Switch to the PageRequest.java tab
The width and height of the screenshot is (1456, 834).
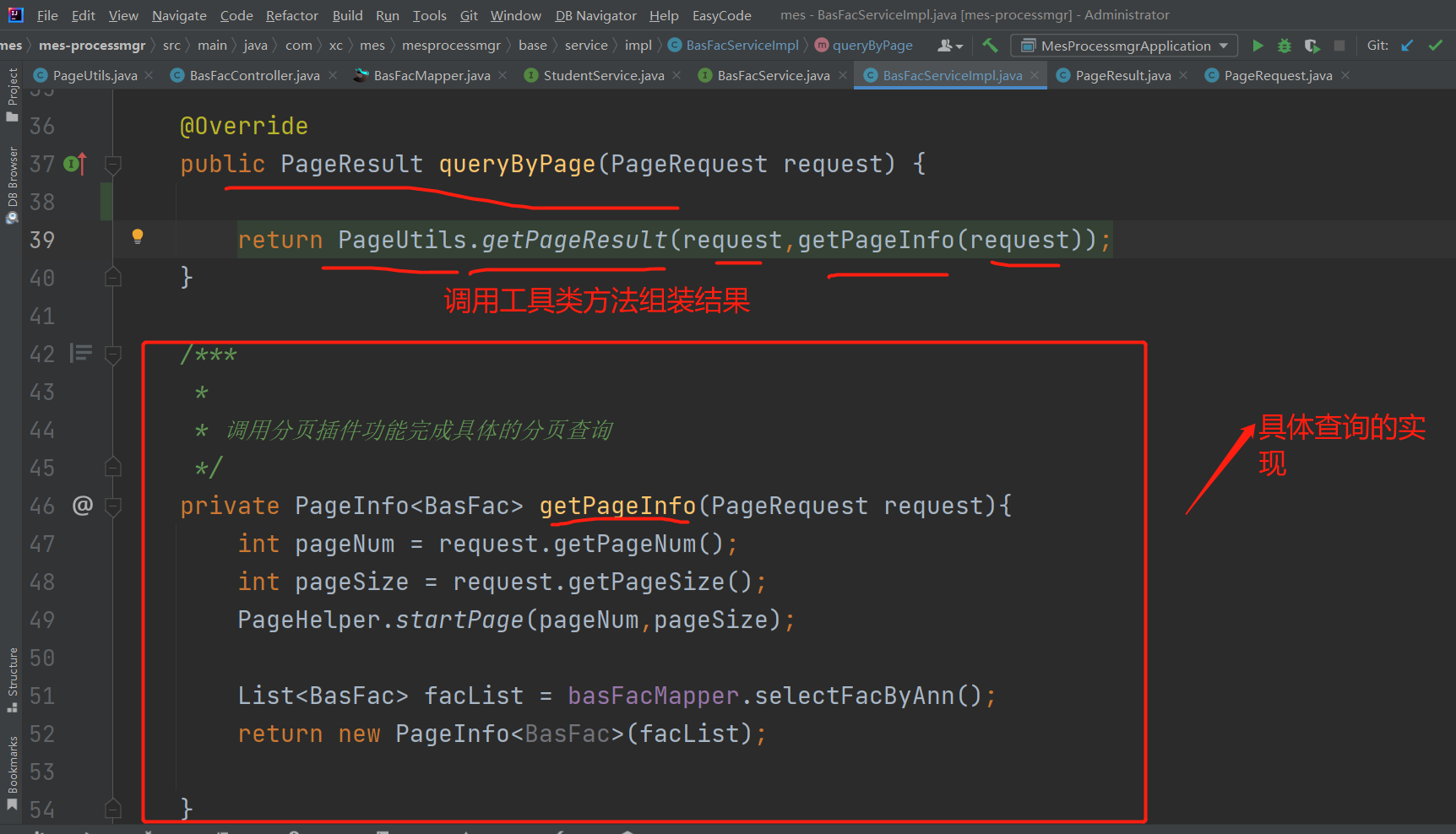[1278, 75]
